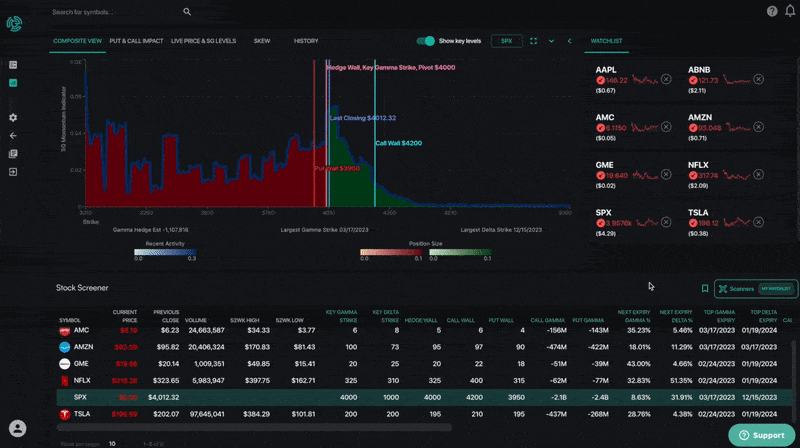Remove TSLA from the watchlist
800x448 pixels.
[x=759, y=222]
